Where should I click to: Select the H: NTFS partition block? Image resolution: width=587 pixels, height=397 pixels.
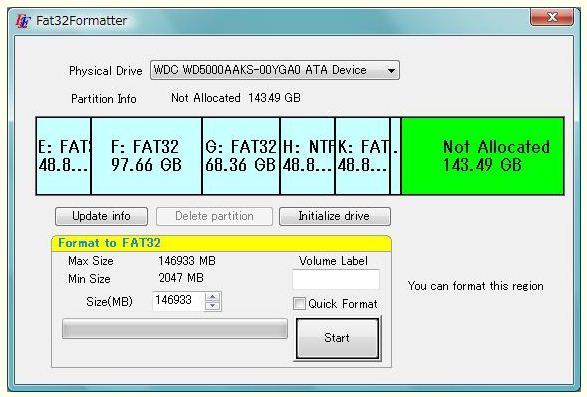pos(307,156)
